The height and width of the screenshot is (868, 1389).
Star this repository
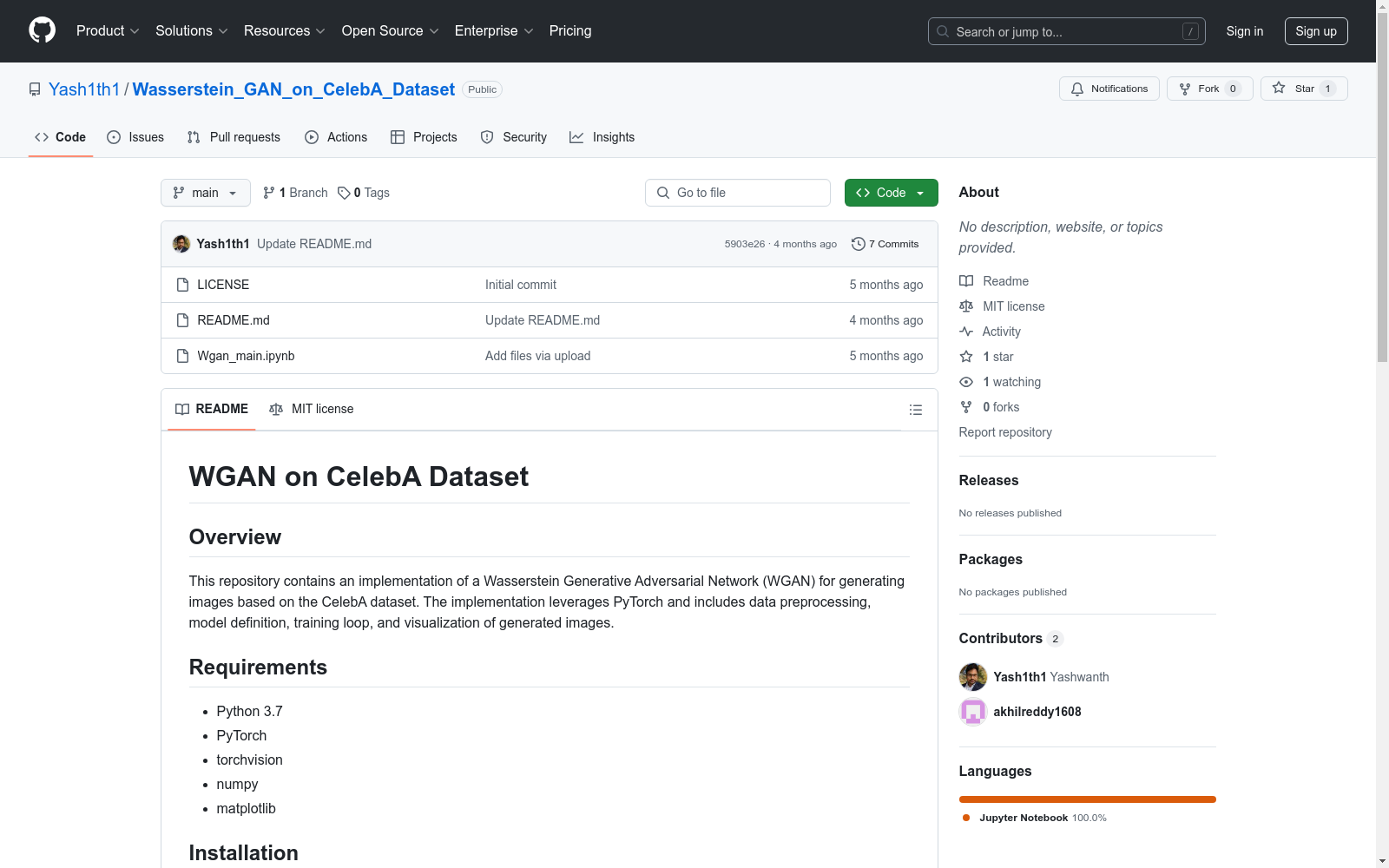coord(1304,89)
